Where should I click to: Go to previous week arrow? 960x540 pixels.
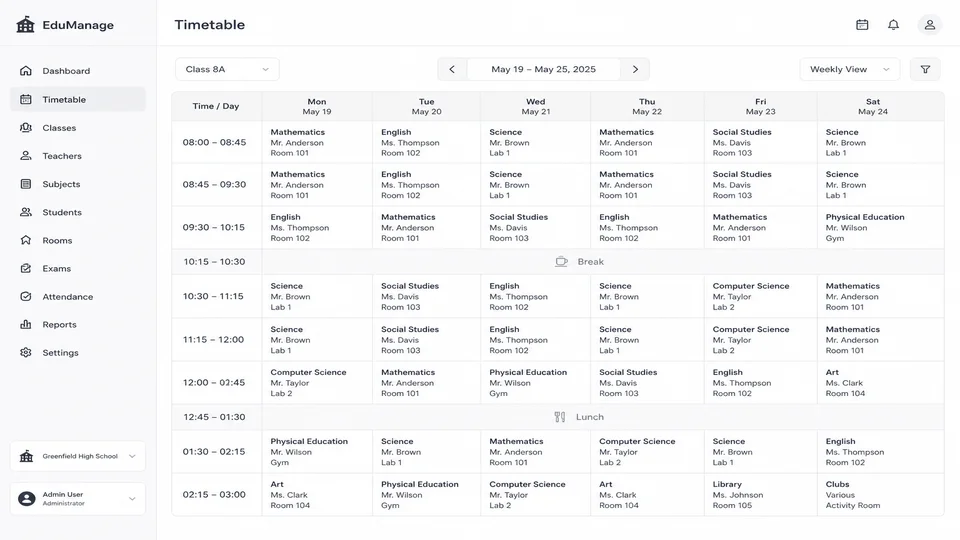coord(452,69)
